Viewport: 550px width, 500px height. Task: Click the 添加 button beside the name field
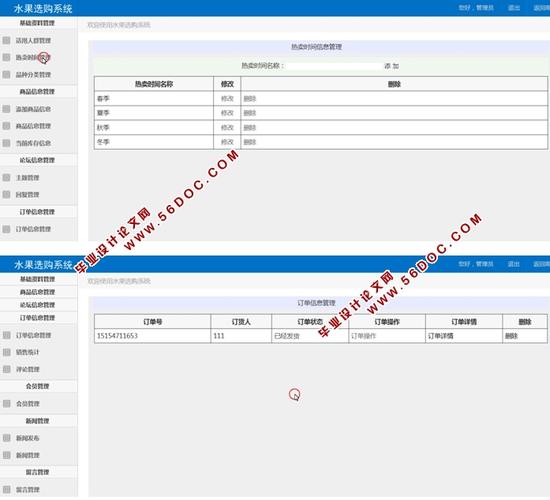click(x=391, y=66)
